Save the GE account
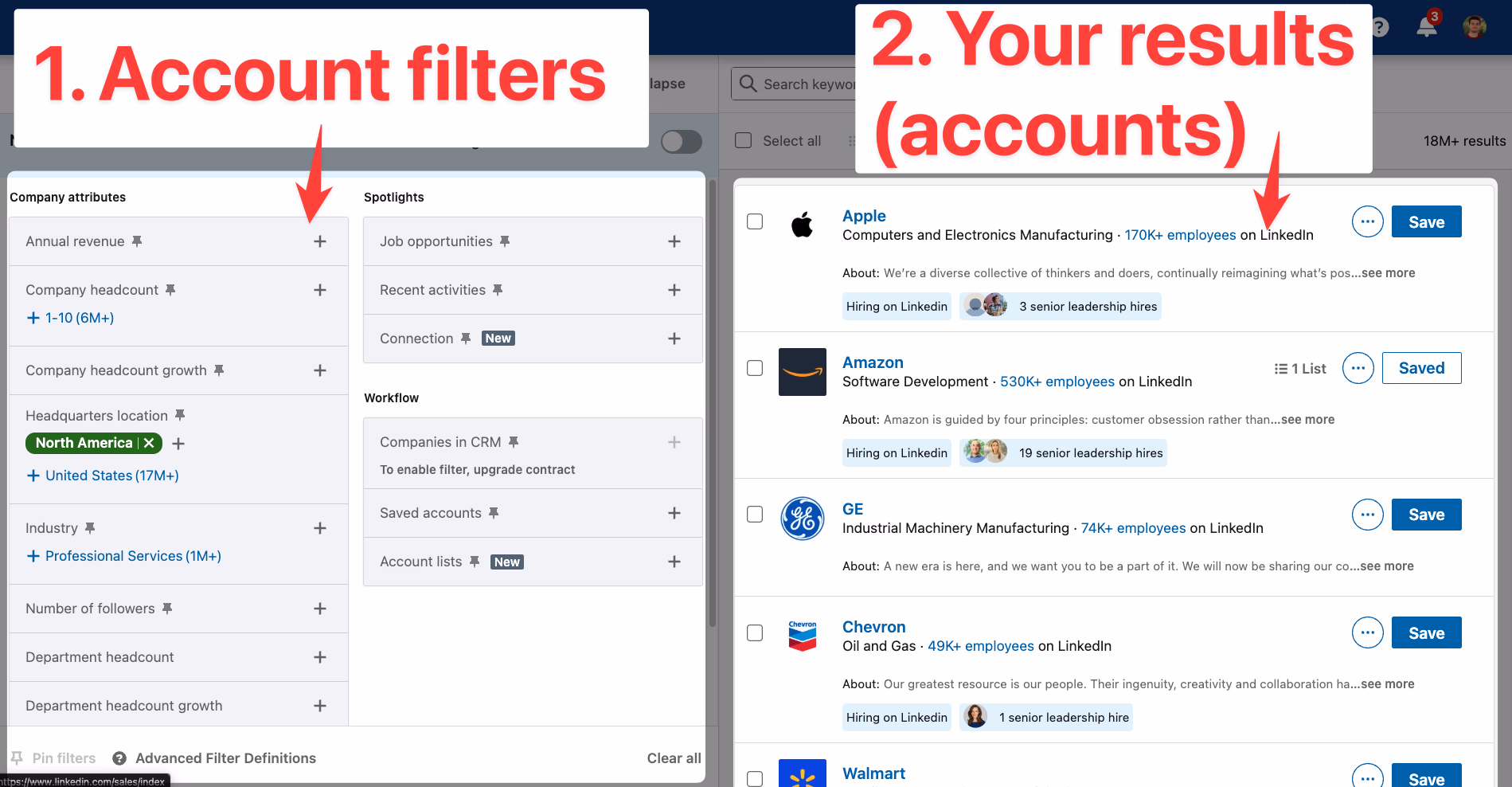Viewport: 1512px width, 787px height. click(x=1426, y=515)
